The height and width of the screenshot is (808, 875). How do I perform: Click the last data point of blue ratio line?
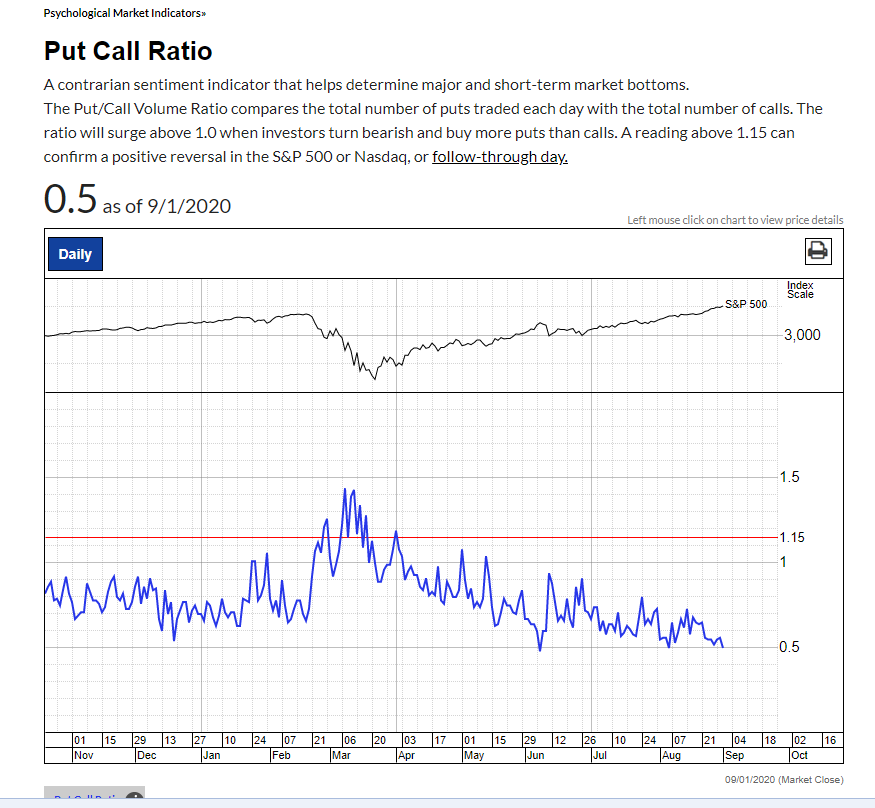click(723, 647)
